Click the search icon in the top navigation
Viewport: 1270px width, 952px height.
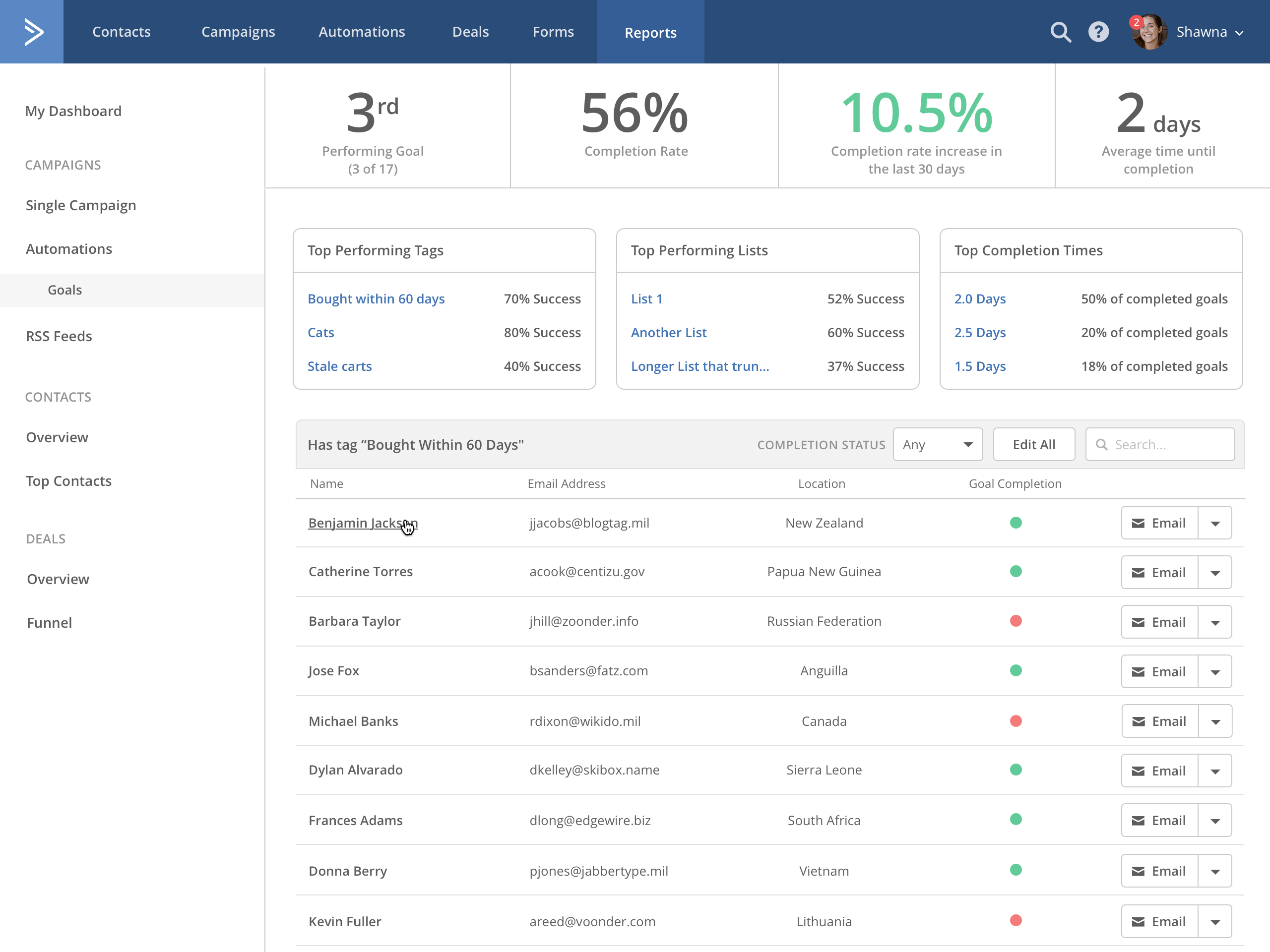pos(1059,31)
